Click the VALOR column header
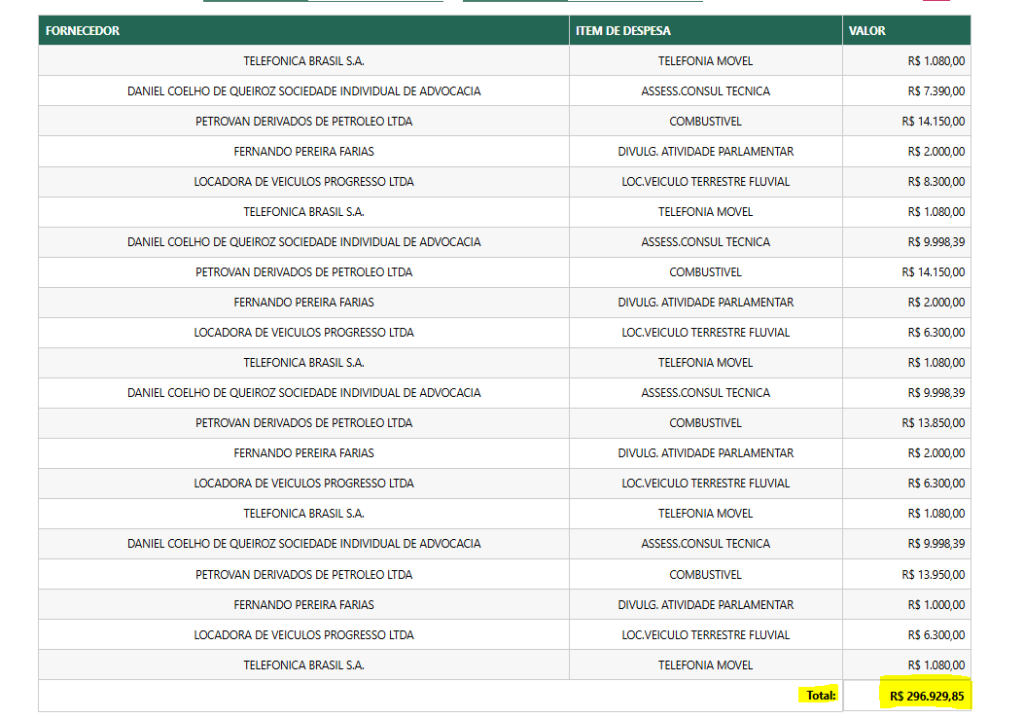 tap(867, 31)
